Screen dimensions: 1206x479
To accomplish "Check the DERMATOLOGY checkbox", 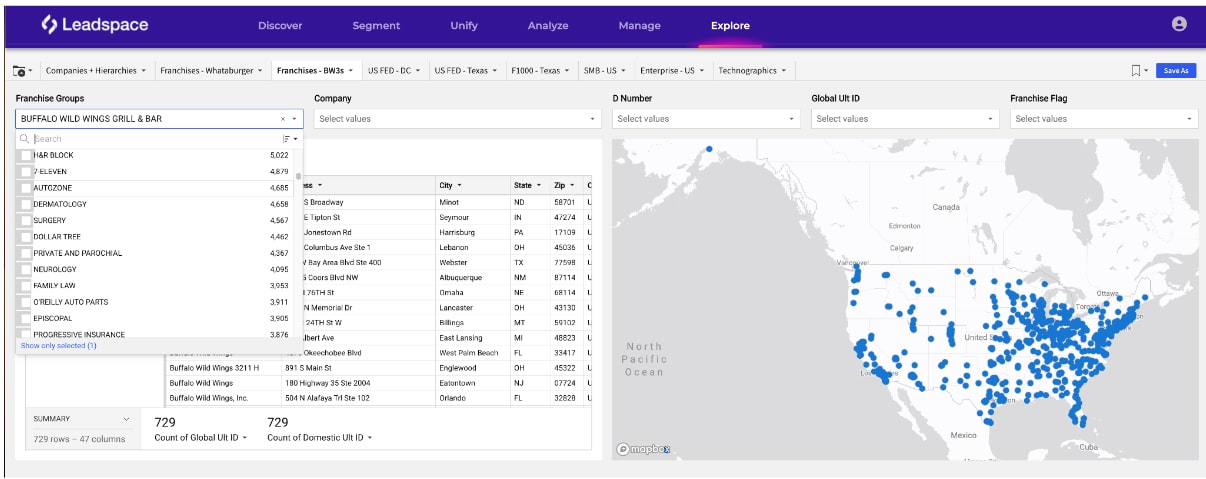I will (26, 204).
